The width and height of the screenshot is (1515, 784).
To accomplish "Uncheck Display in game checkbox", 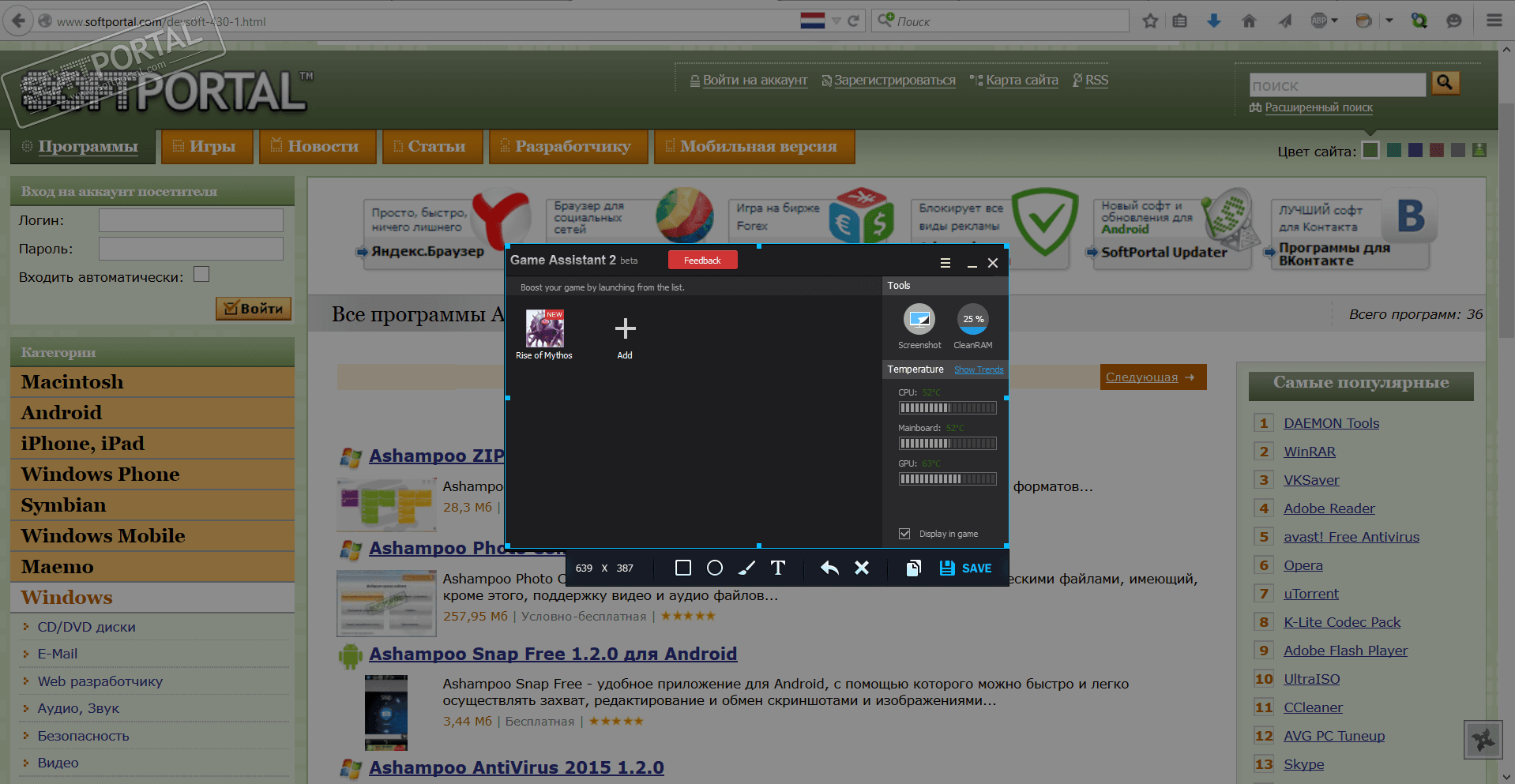I will 904,534.
